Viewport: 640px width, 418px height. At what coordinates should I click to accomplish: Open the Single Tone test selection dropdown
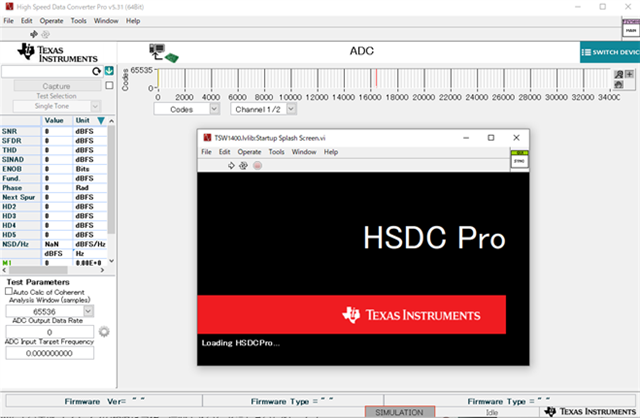[95, 106]
